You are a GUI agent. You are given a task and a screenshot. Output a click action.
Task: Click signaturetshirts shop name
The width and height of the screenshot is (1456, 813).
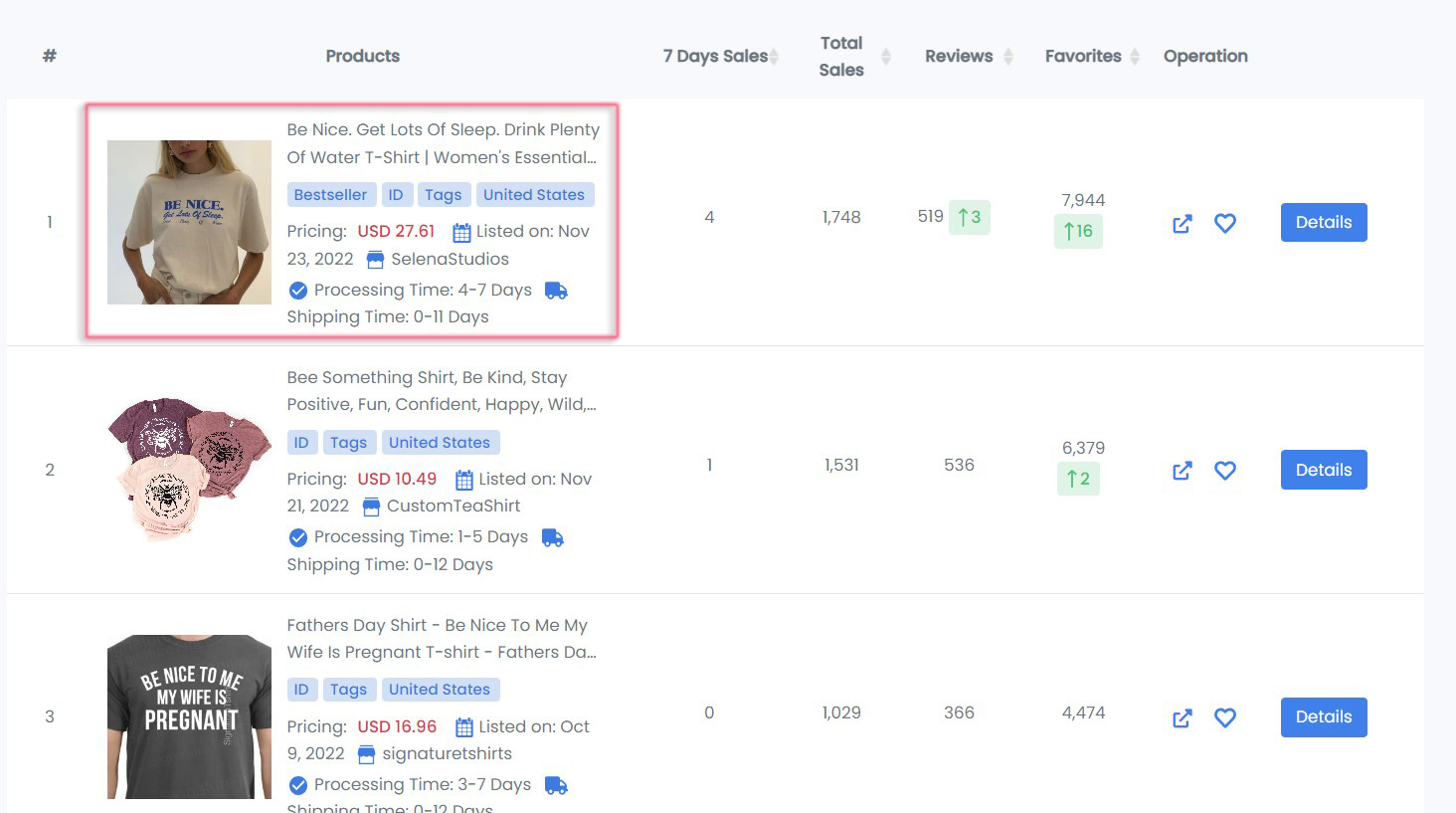(448, 753)
